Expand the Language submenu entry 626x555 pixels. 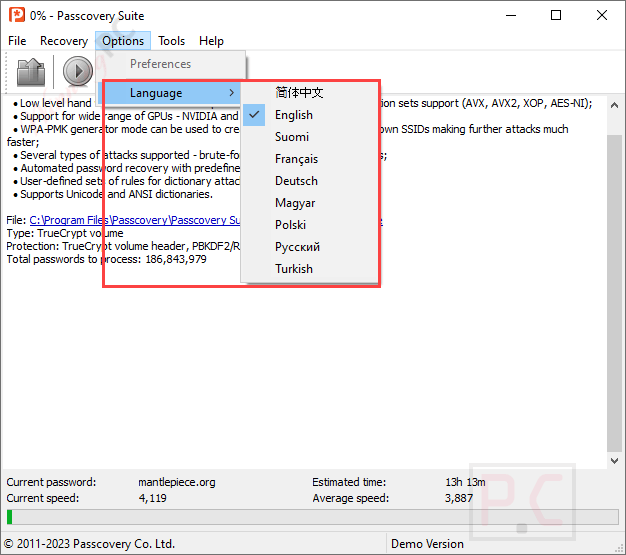click(169, 93)
